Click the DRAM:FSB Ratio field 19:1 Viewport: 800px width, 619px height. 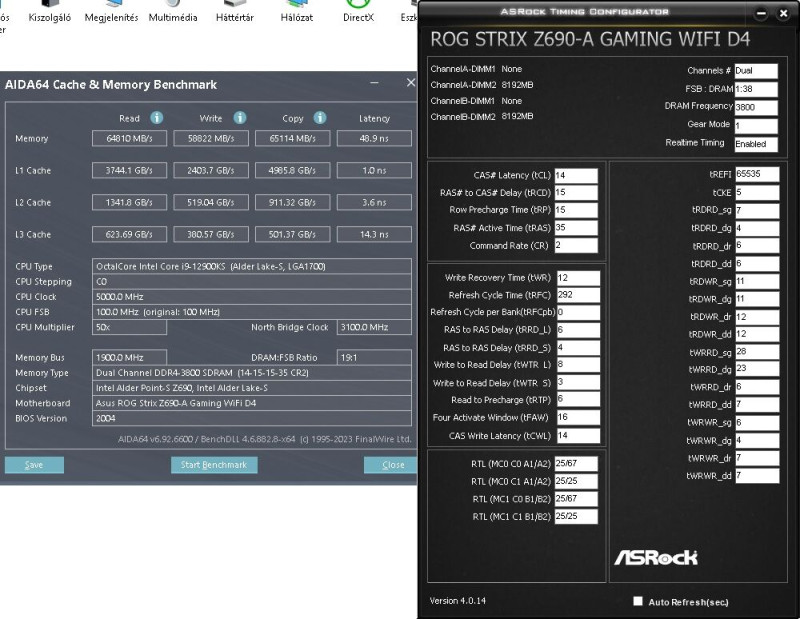pos(374,357)
